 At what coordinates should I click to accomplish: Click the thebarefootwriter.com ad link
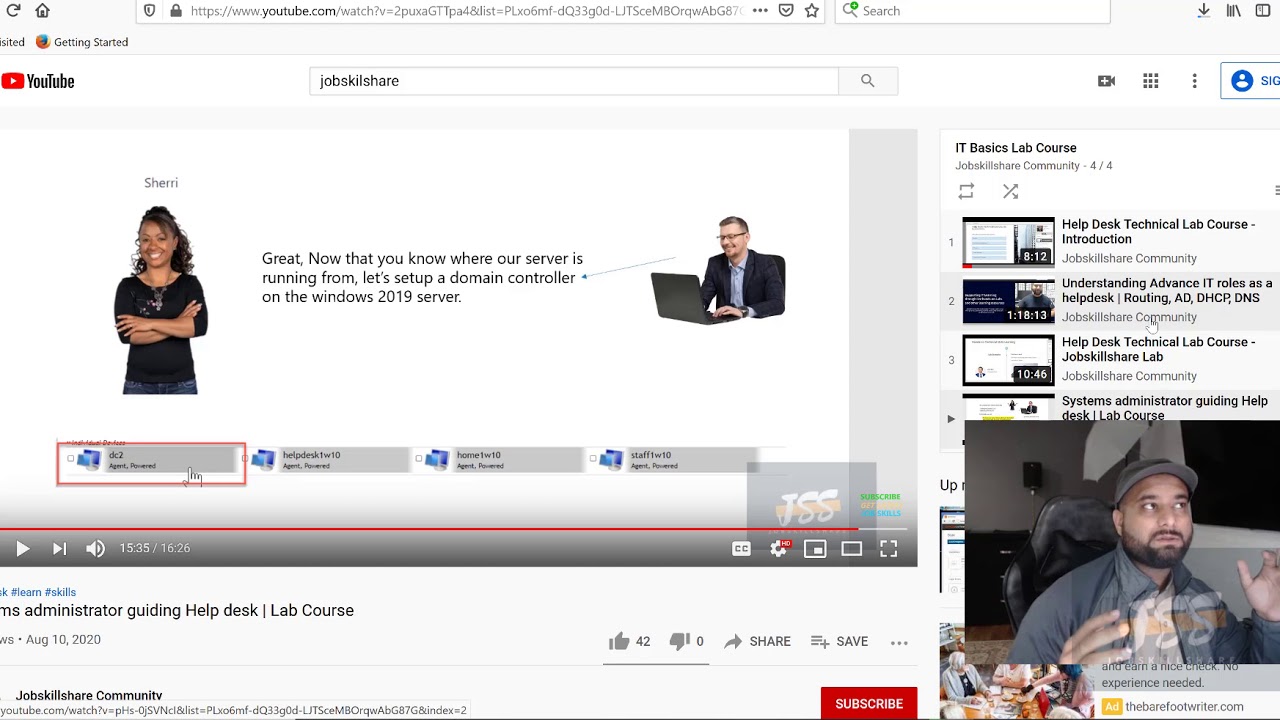pyautogui.click(x=1184, y=706)
